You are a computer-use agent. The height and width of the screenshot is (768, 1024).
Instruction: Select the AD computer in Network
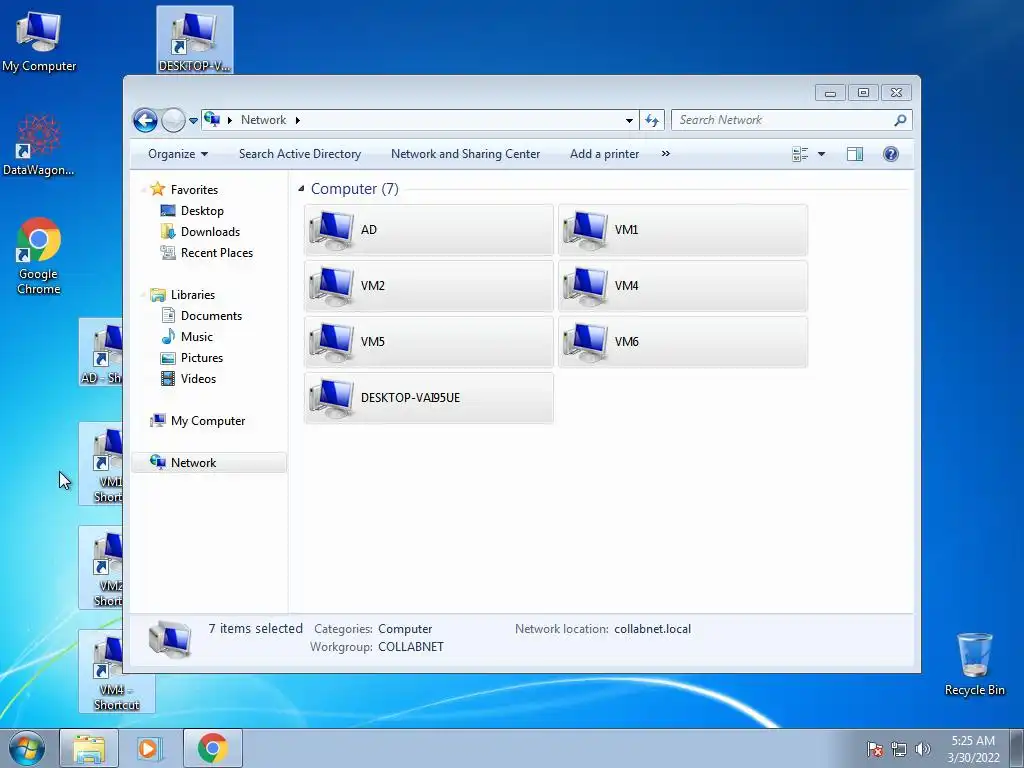coord(428,230)
